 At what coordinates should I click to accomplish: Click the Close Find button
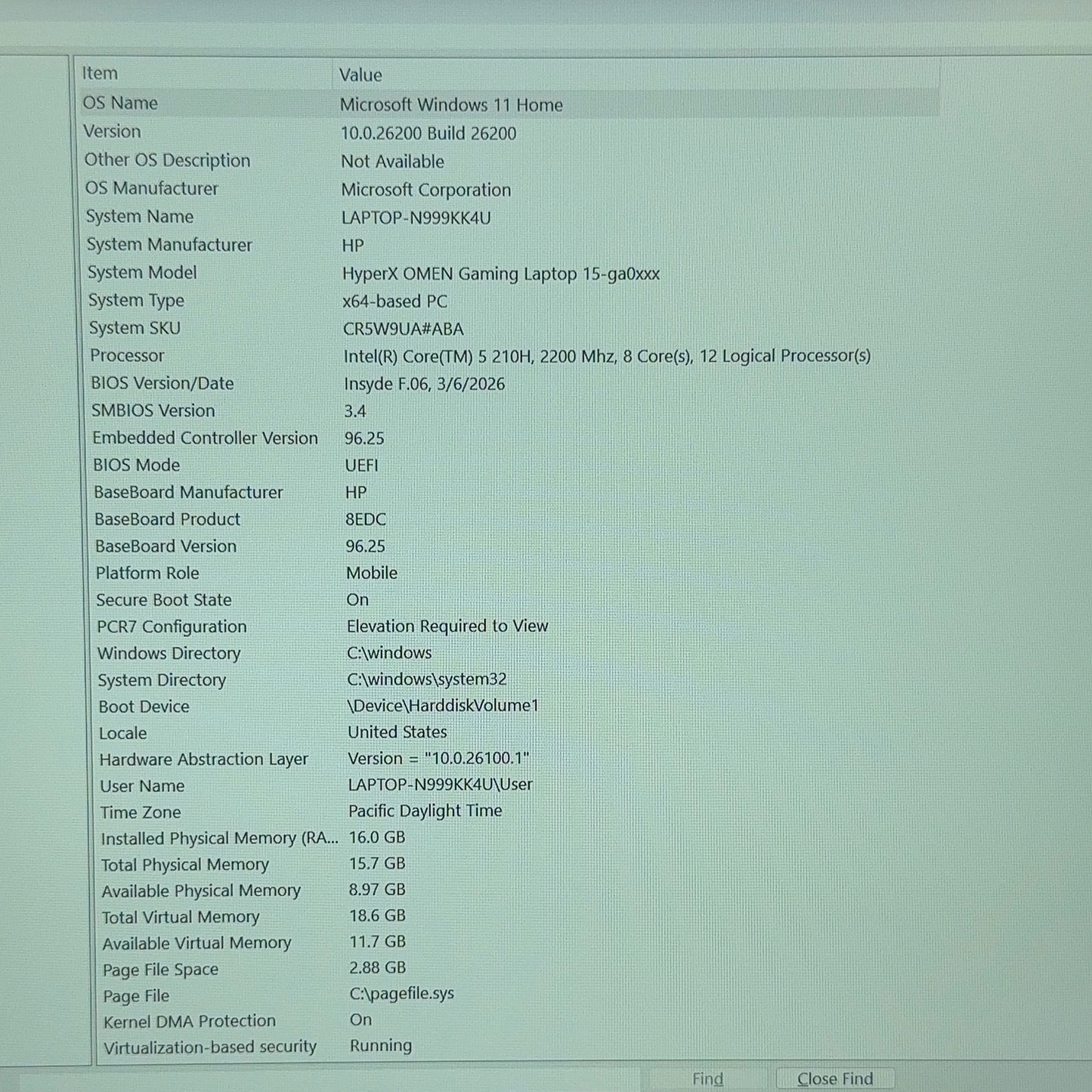[835, 1078]
